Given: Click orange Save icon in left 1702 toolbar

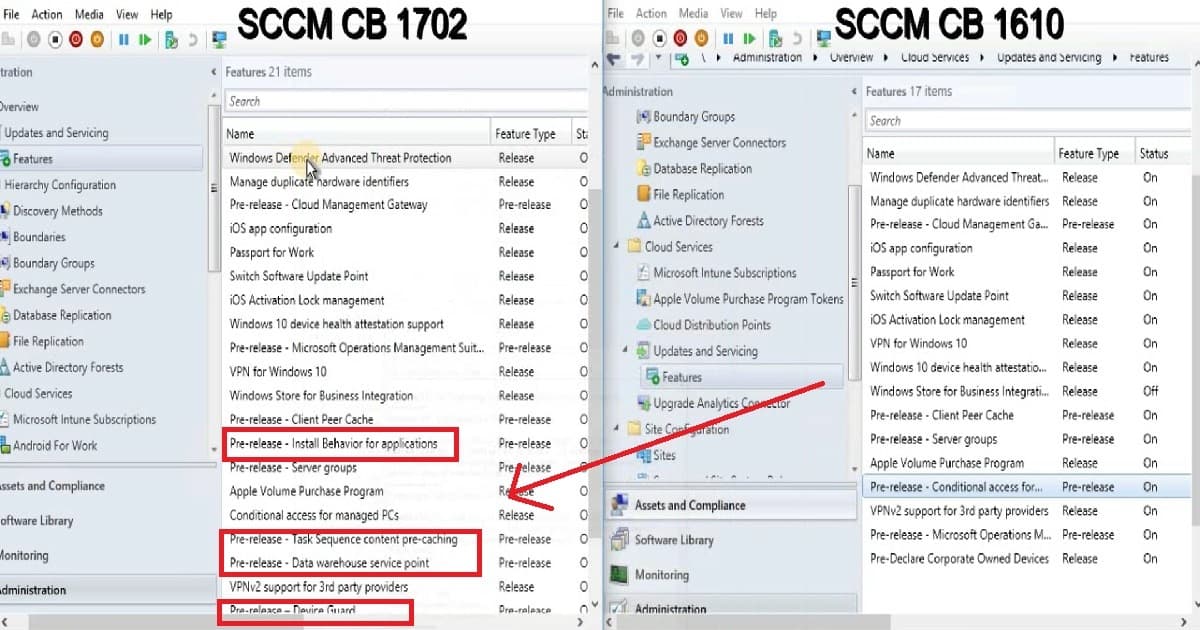Looking at the screenshot, I should 97,39.
